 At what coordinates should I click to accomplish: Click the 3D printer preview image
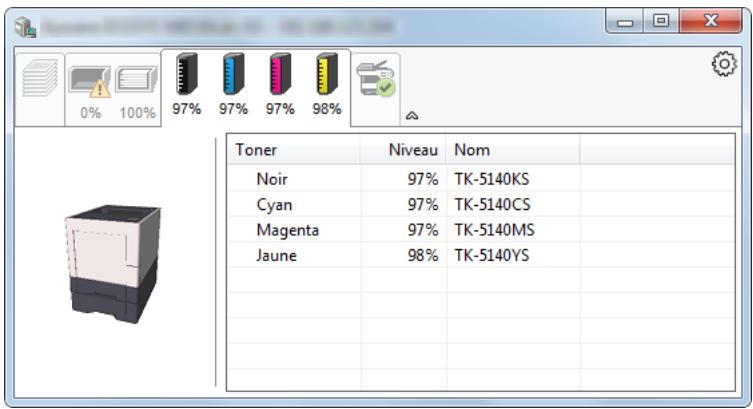coord(113,264)
